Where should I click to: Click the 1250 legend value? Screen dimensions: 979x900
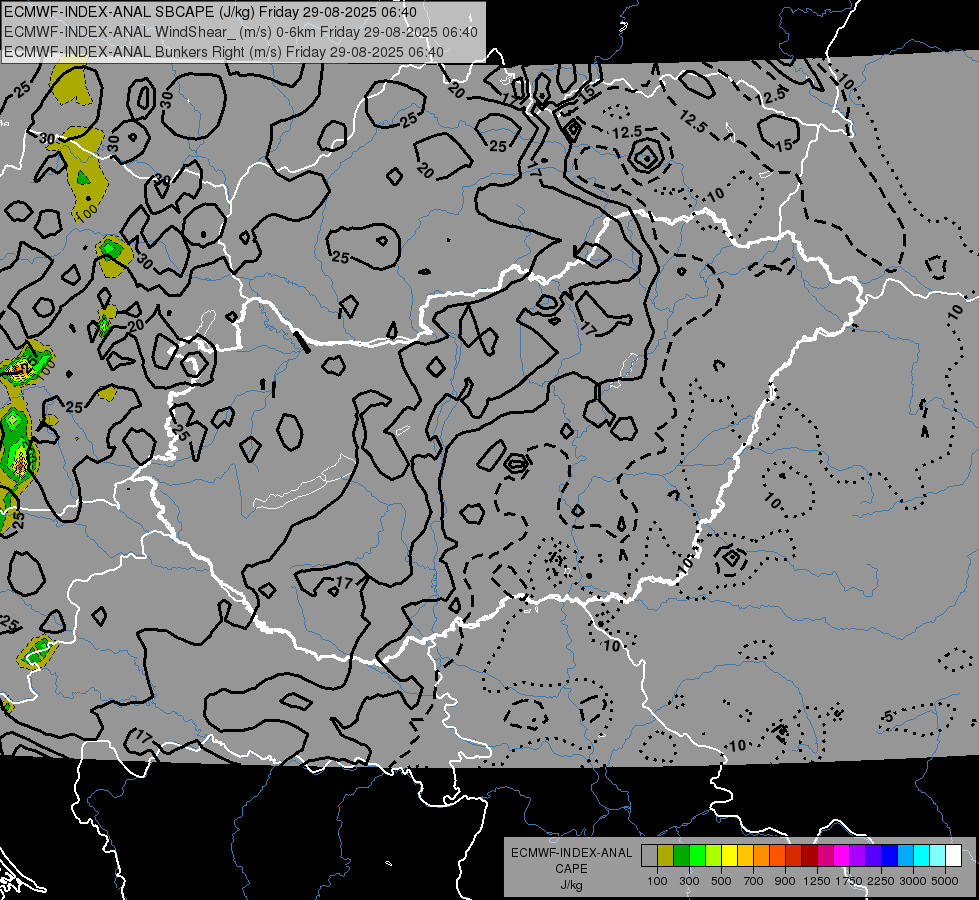point(817,881)
